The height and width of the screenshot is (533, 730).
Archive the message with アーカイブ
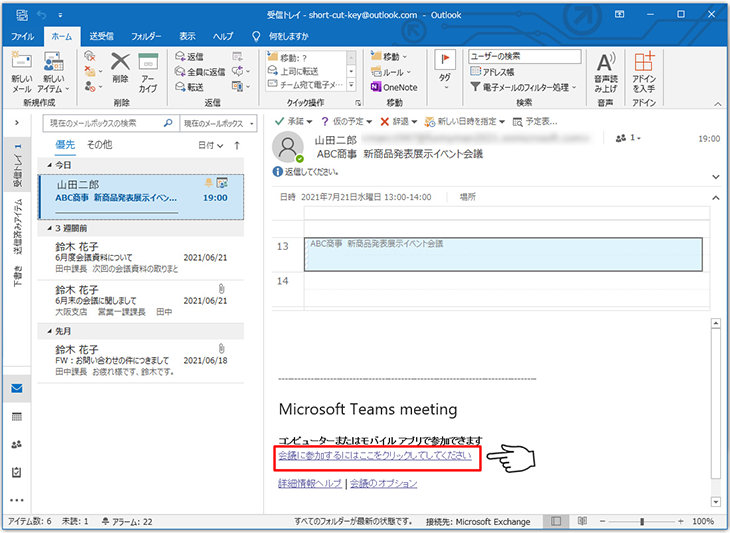[x=148, y=73]
